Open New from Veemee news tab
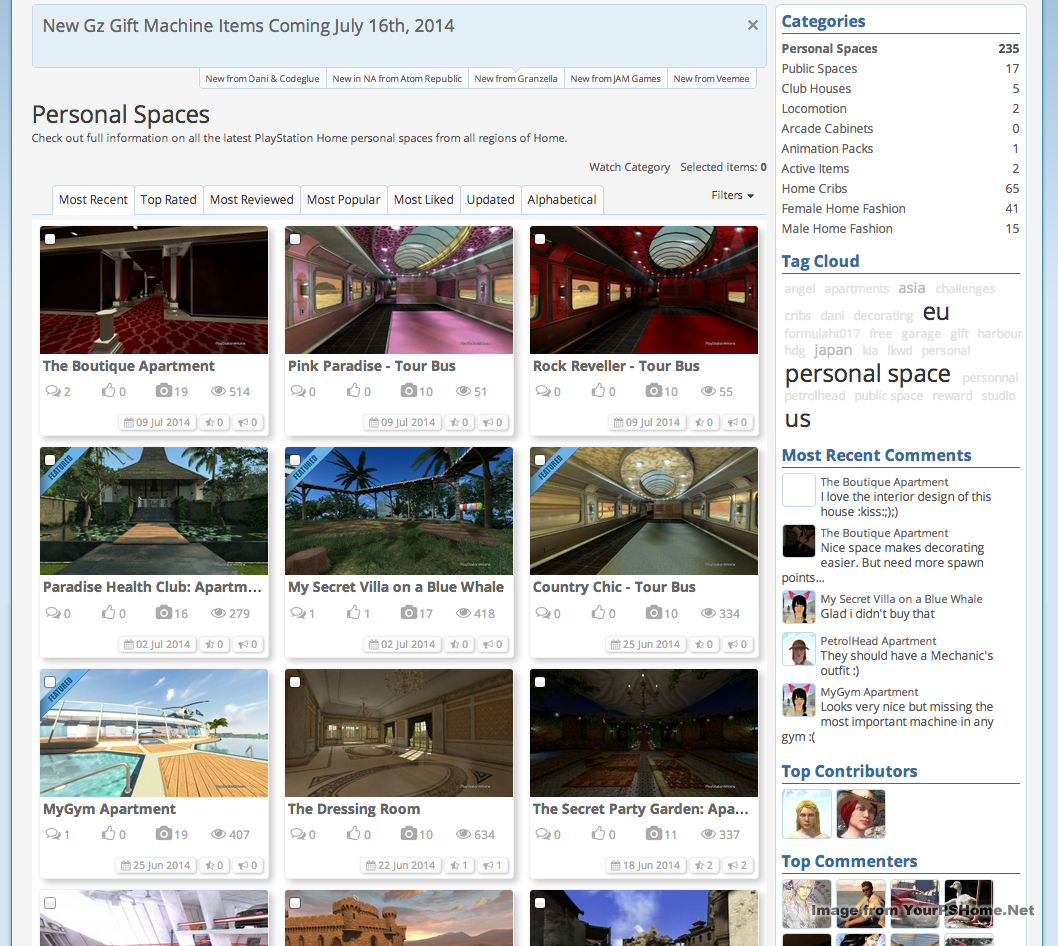Screen dimensions: 1058x946 (711, 78)
